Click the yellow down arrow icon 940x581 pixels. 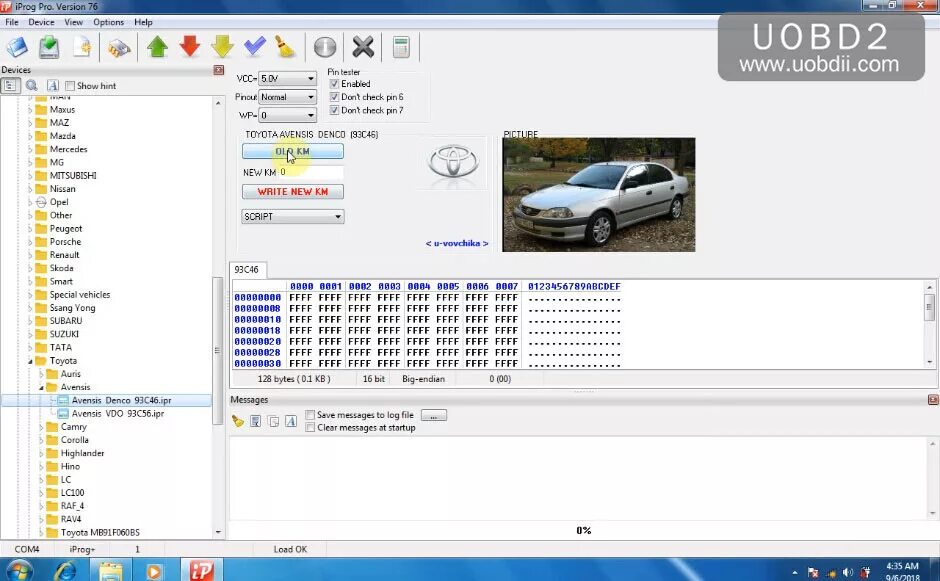[x=222, y=47]
